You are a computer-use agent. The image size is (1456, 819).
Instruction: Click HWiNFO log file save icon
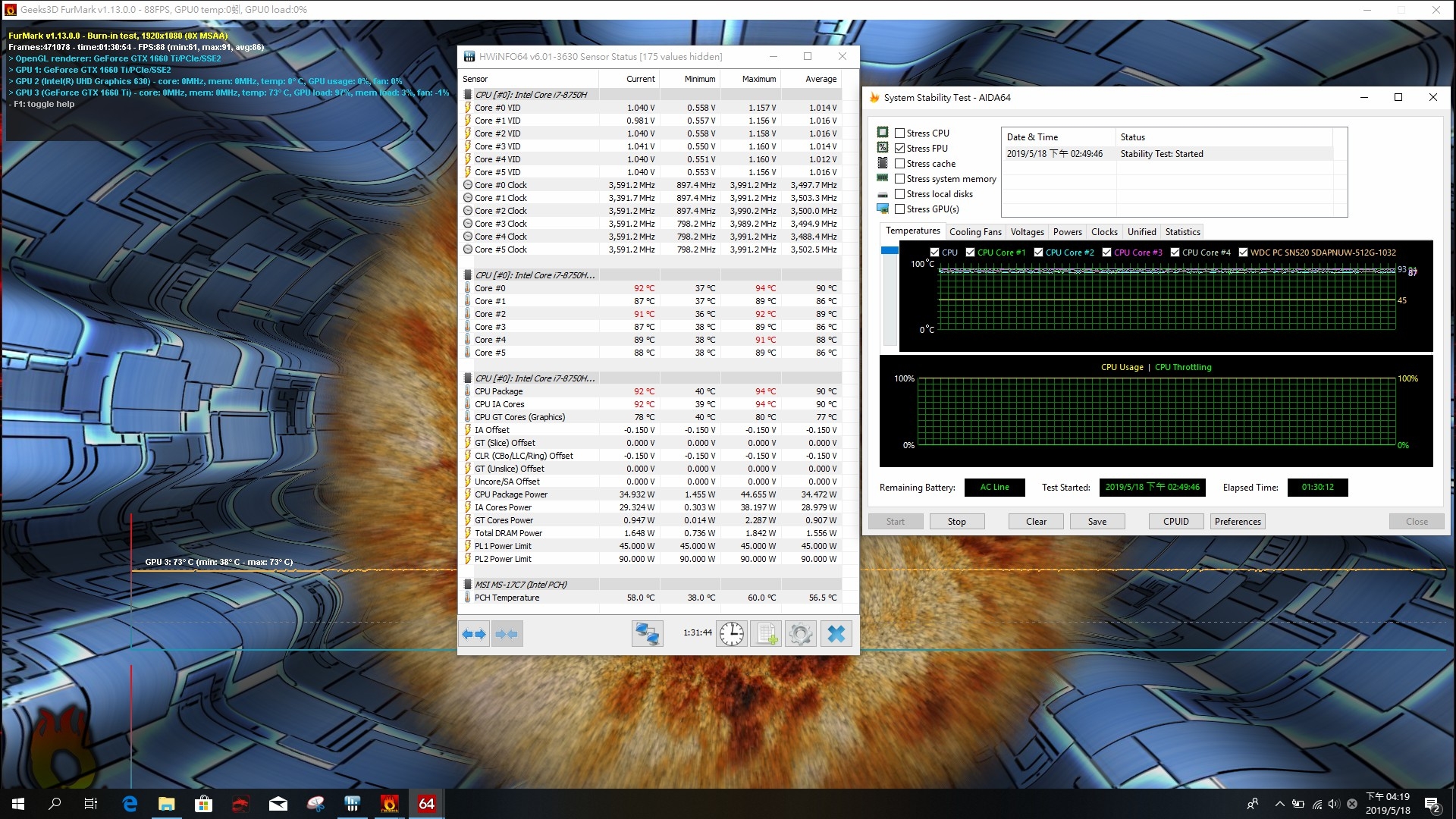click(766, 634)
